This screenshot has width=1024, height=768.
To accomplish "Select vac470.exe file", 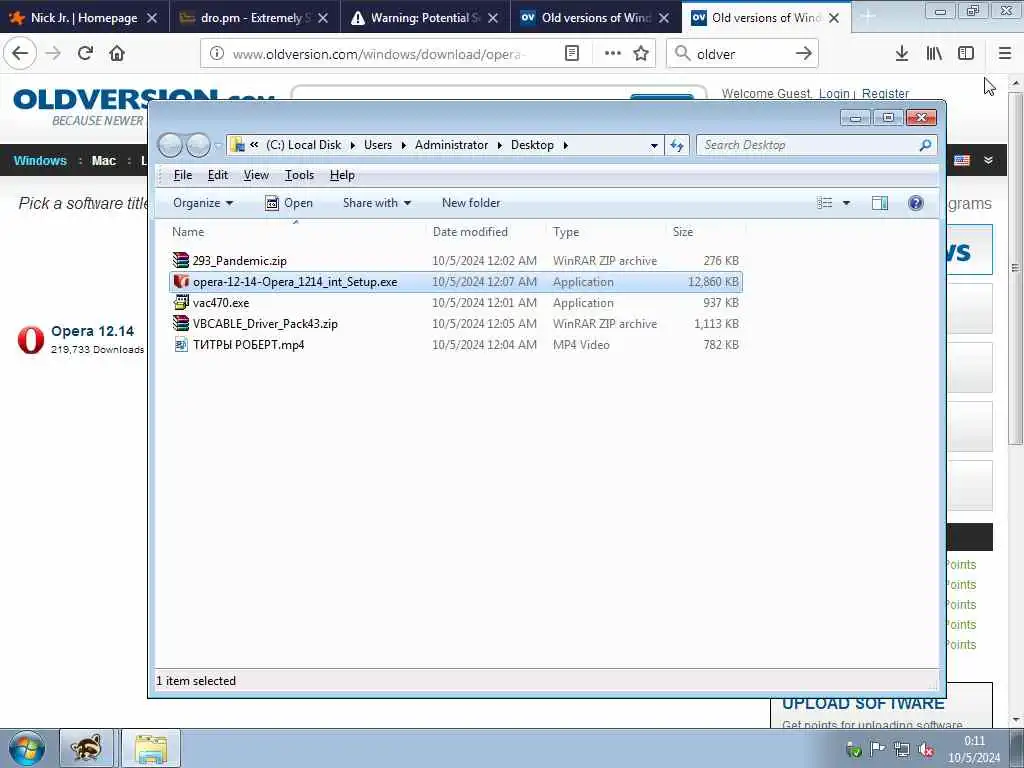I will (x=455, y=302).
